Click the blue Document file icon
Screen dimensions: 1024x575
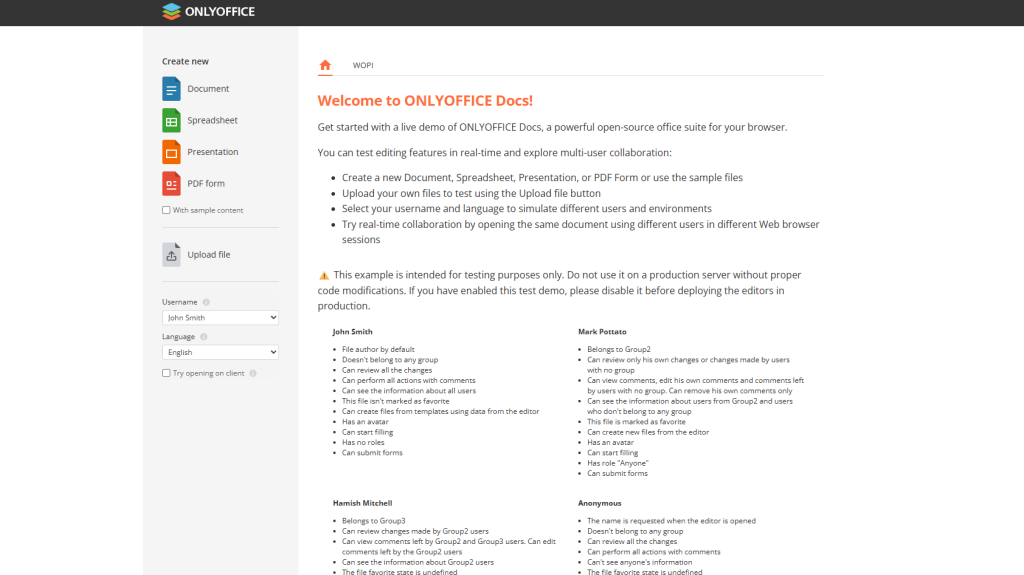pos(171,89)
